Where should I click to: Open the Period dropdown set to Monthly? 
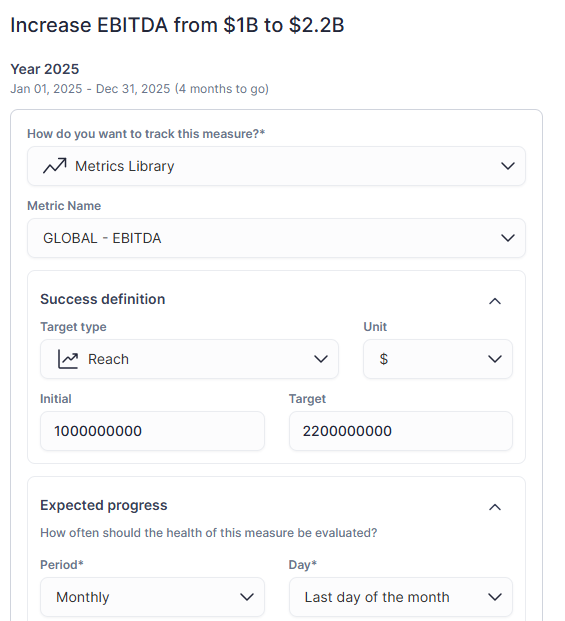tap(152, 597)
